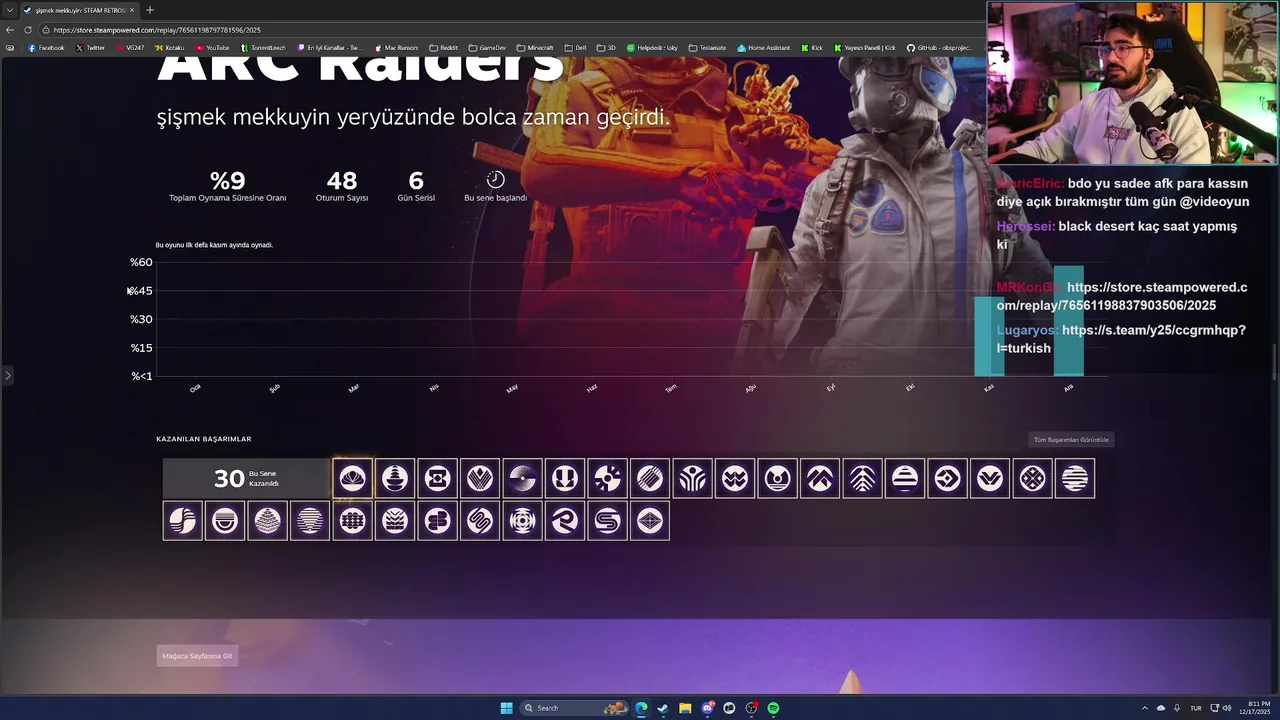Close the Steam replay browser tab
Image resolution: width=1280 pixels, height=720 pixels.
pyautogui.click(x=134, y=10)
